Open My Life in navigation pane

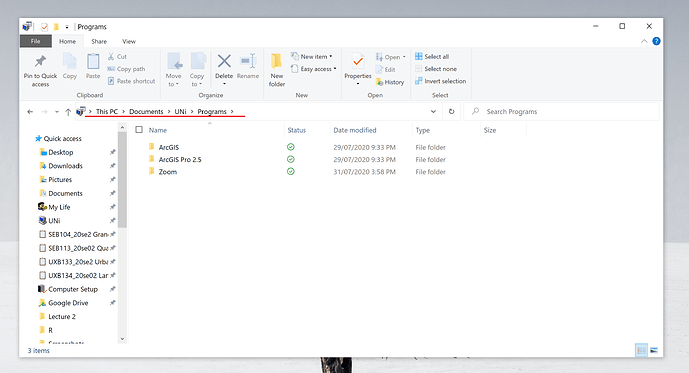tap(59, 207)
